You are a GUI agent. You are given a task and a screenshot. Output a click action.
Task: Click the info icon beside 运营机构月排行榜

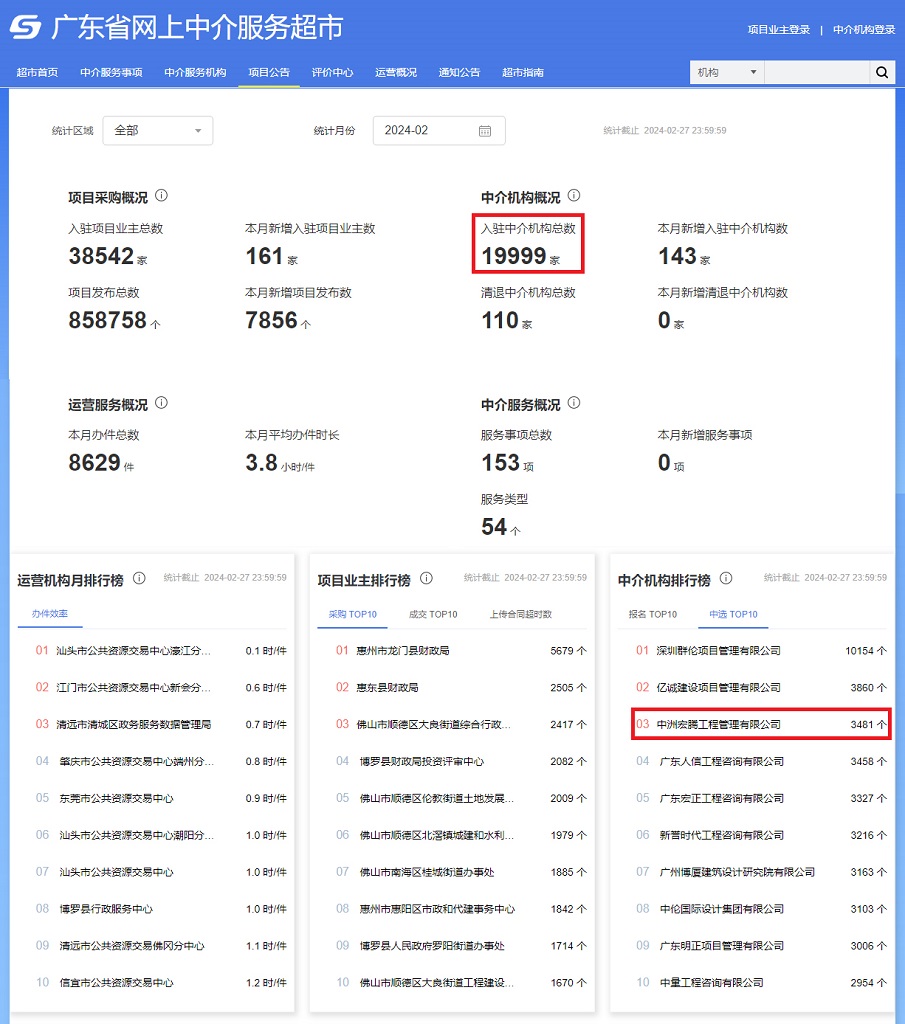pyautogui.click(x=137, y=578)
